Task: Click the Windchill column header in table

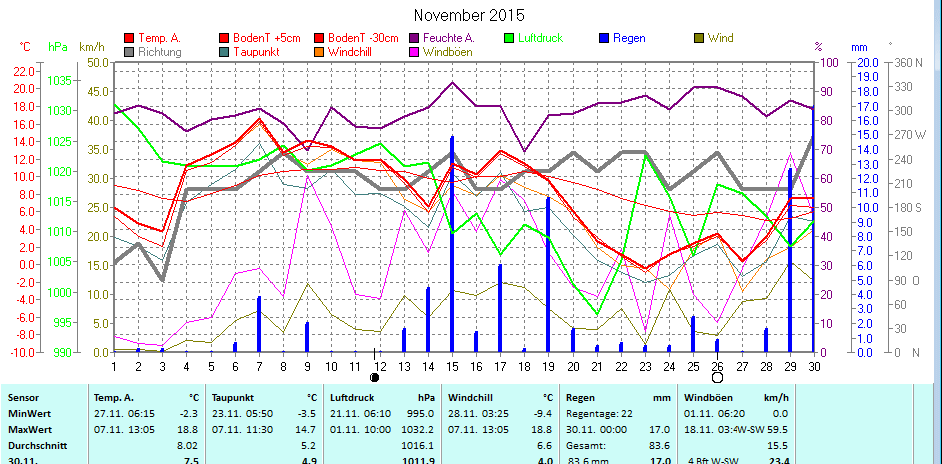Action: (469, 397)
